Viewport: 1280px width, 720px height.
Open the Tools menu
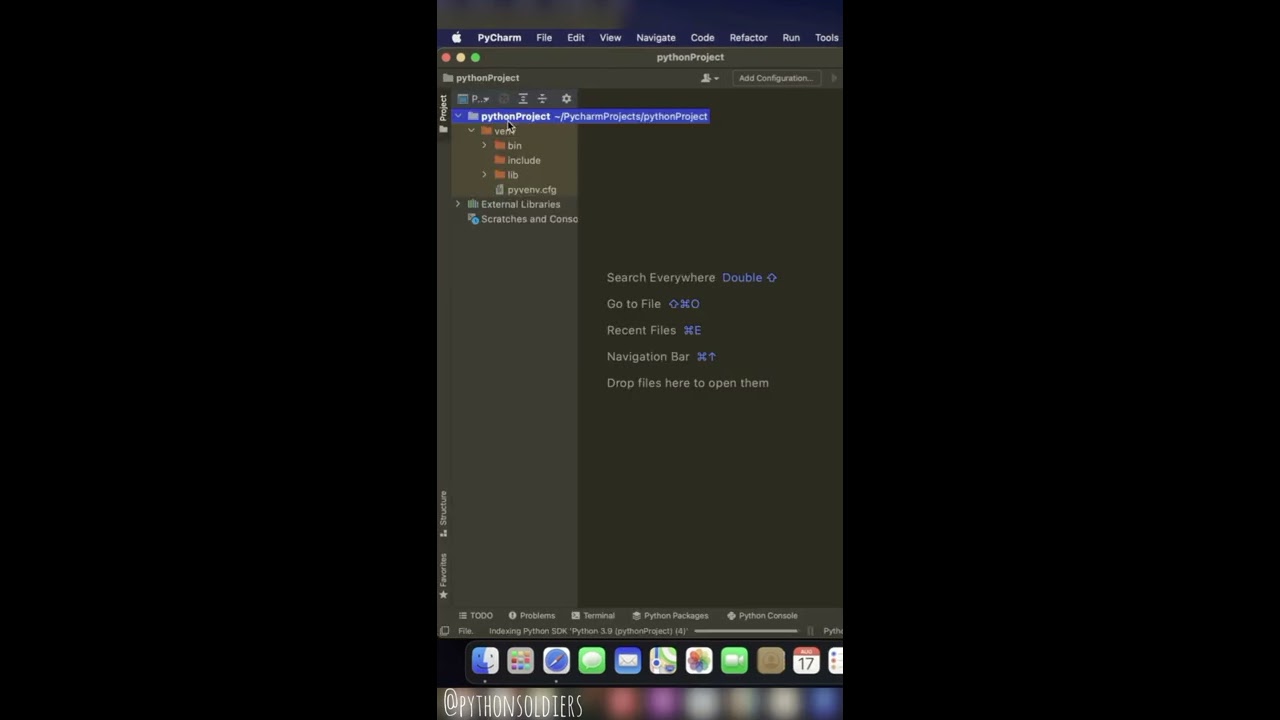[x=827, y=38]
